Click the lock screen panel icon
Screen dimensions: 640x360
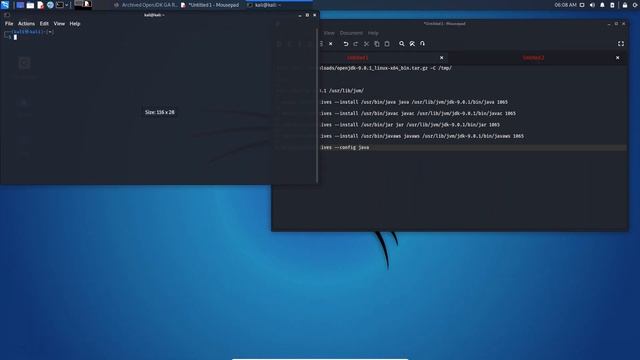(625, 5)
